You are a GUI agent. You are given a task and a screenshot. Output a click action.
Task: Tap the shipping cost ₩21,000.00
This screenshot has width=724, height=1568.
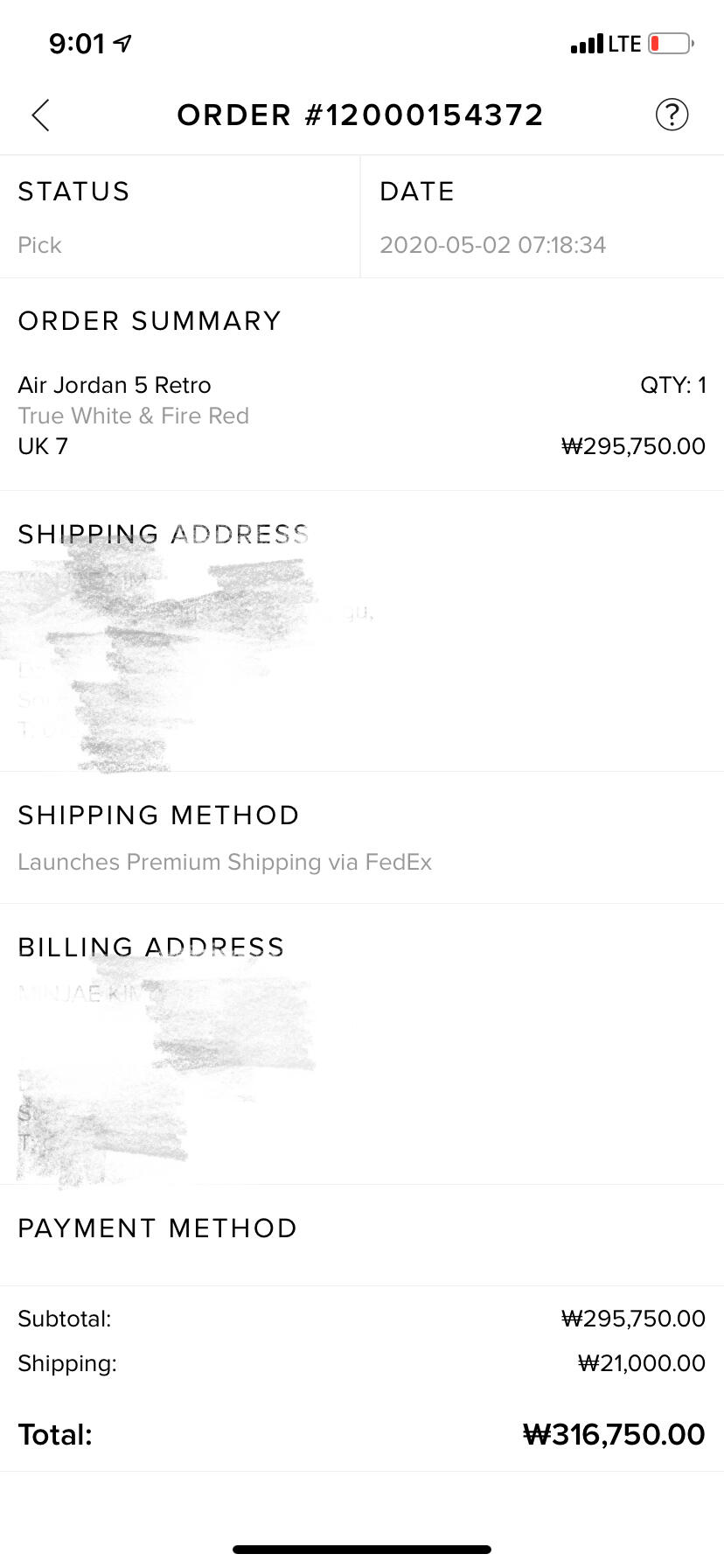[642, 1363]
